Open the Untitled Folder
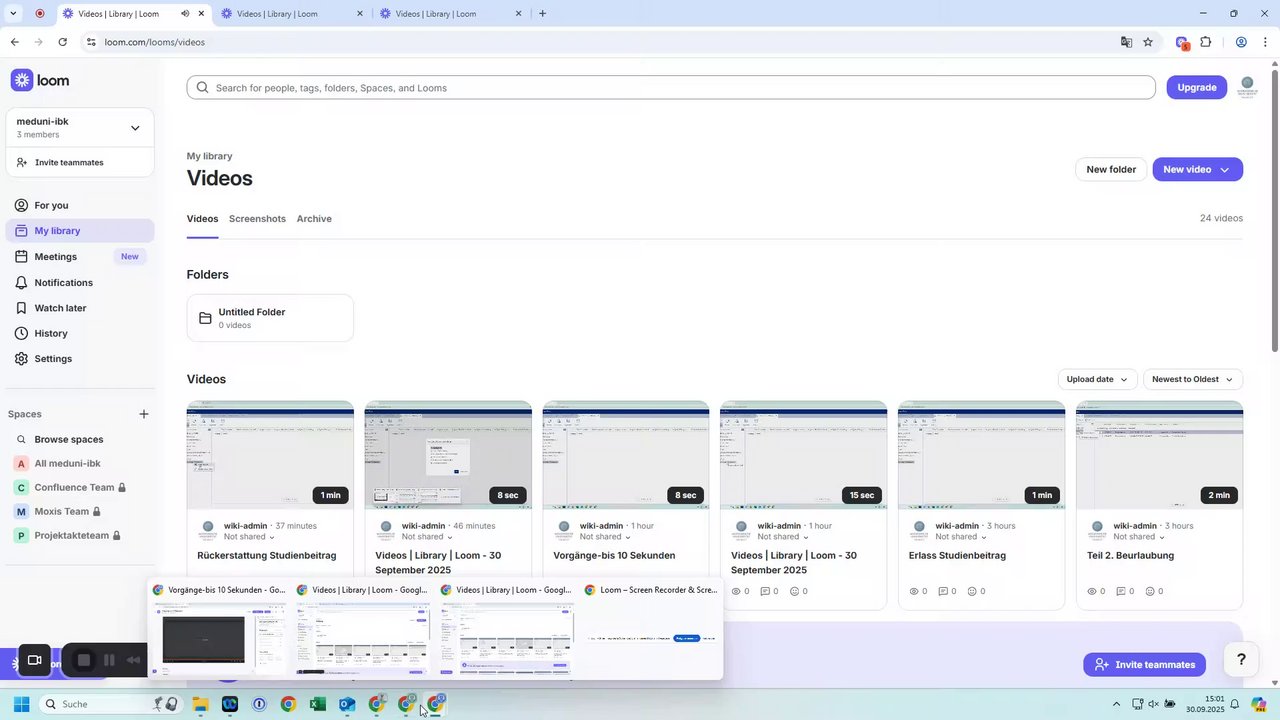This screenshot has height=720, width=1280. pyautogui.click(x=270, y=318)
